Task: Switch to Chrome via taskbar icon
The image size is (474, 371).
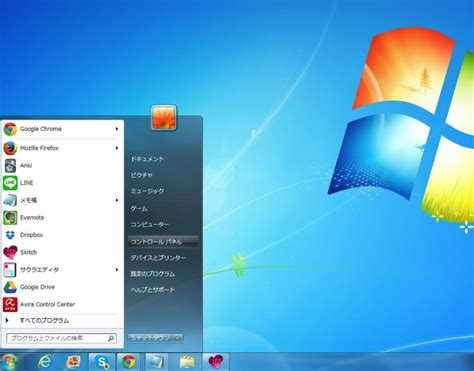Action: pos(129,362)
